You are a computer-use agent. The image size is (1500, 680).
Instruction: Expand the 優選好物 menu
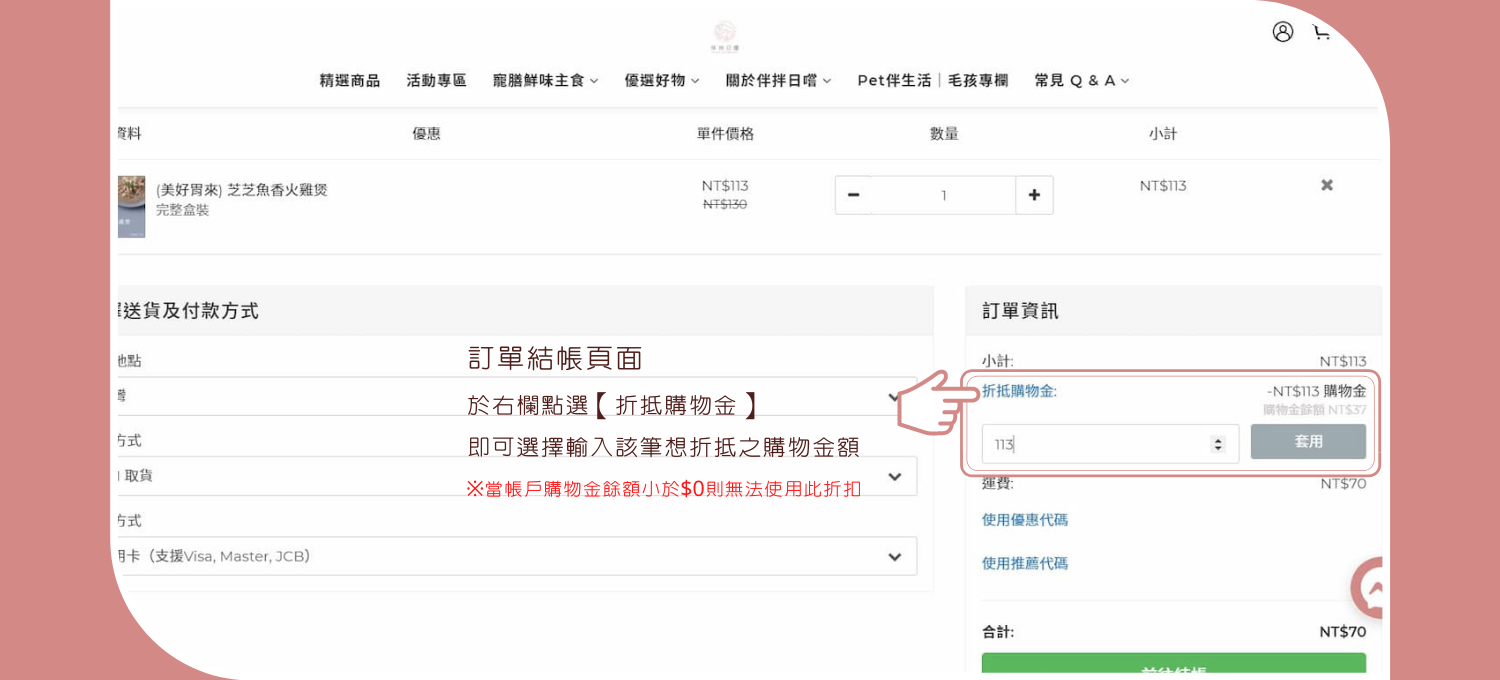coord(662,81)
